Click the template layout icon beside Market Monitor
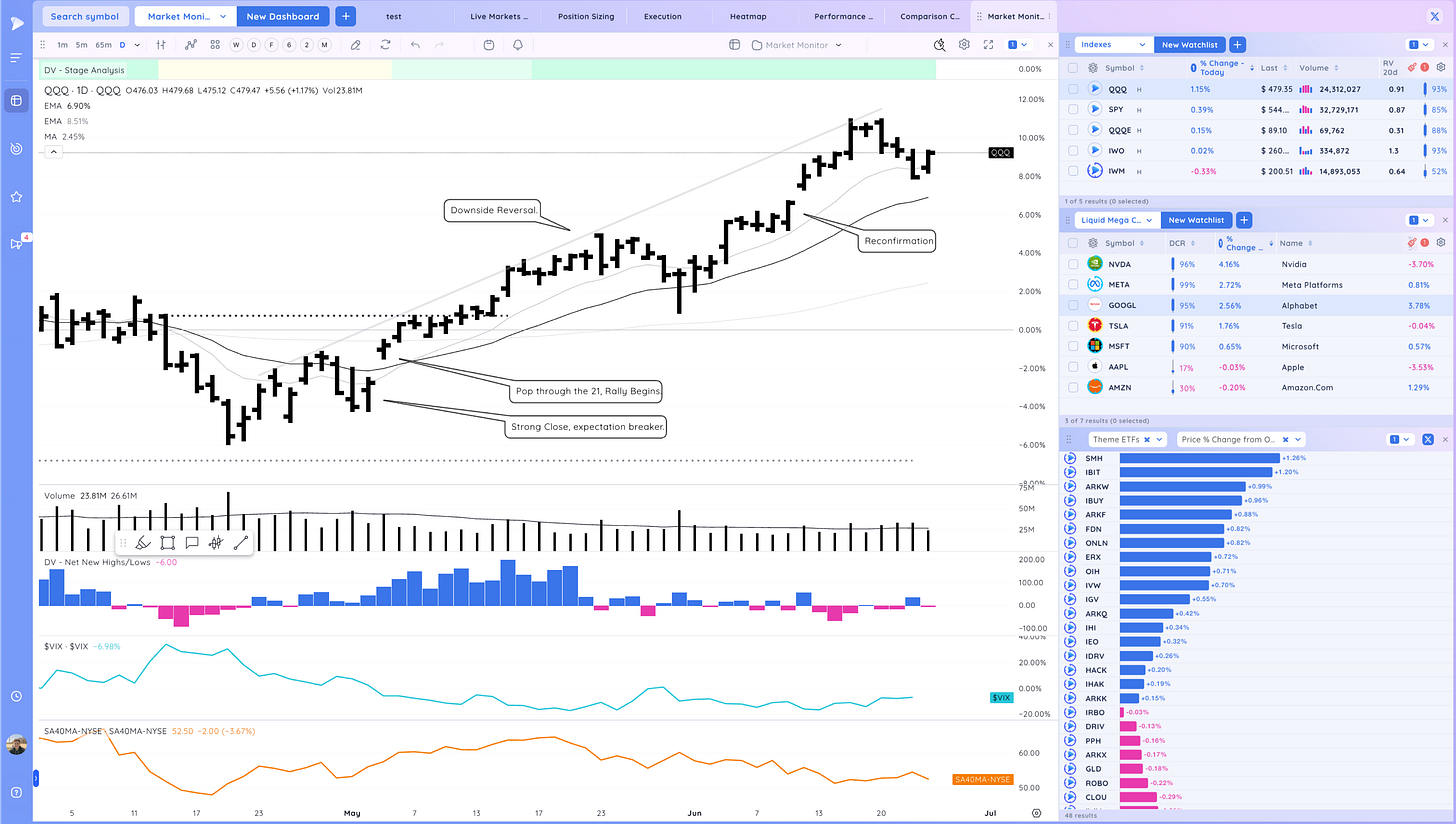 pos(734,45)
